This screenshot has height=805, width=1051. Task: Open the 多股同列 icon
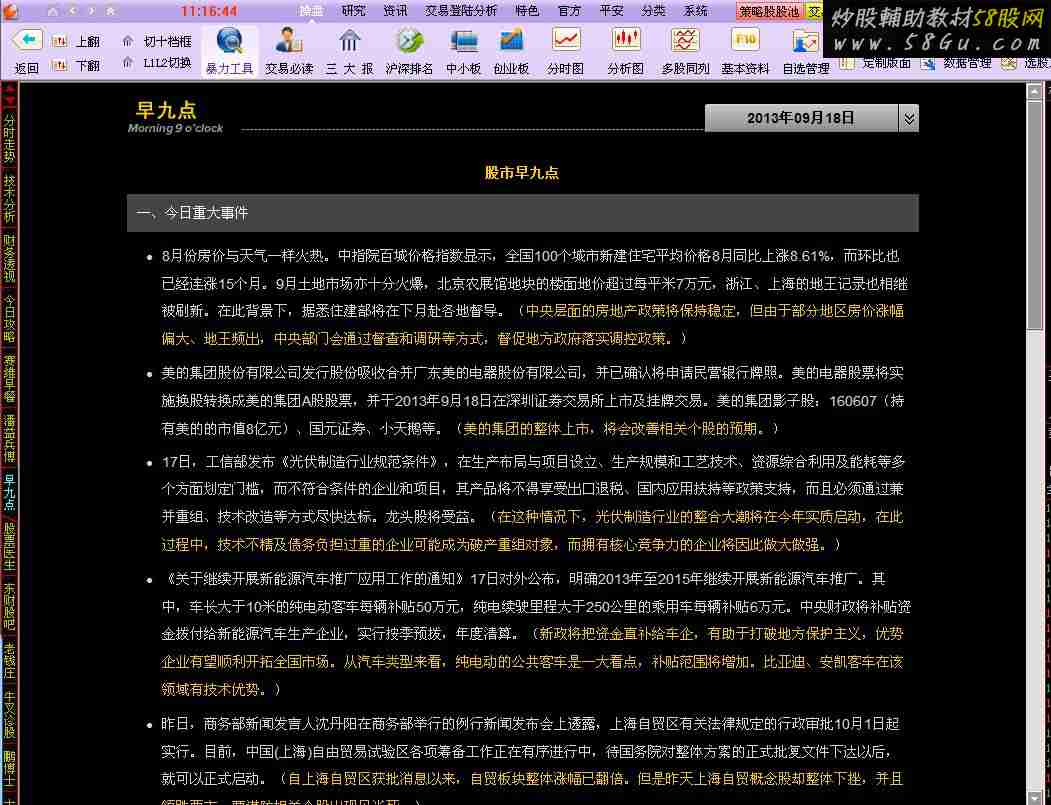click(685, 40)
